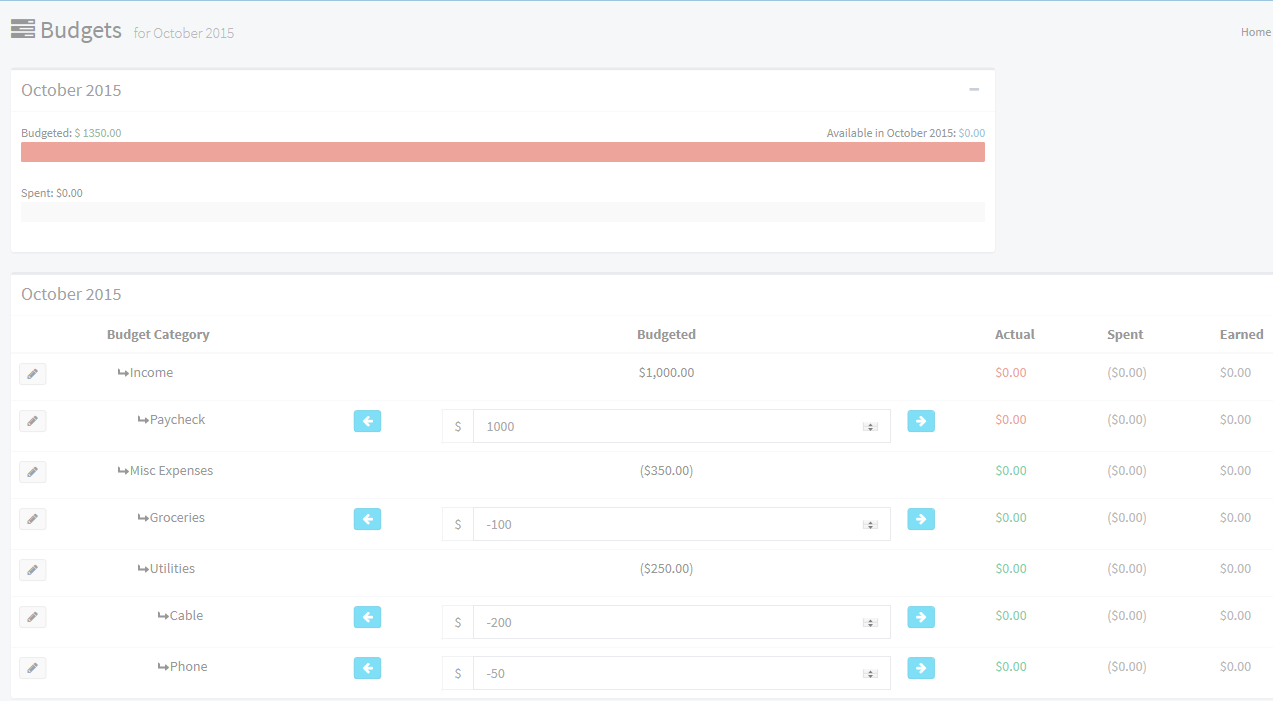Viewport: 1273px width, 701px height.
Task: Click the left arrow button for Groceries
Action: click(x=367, y=519)
